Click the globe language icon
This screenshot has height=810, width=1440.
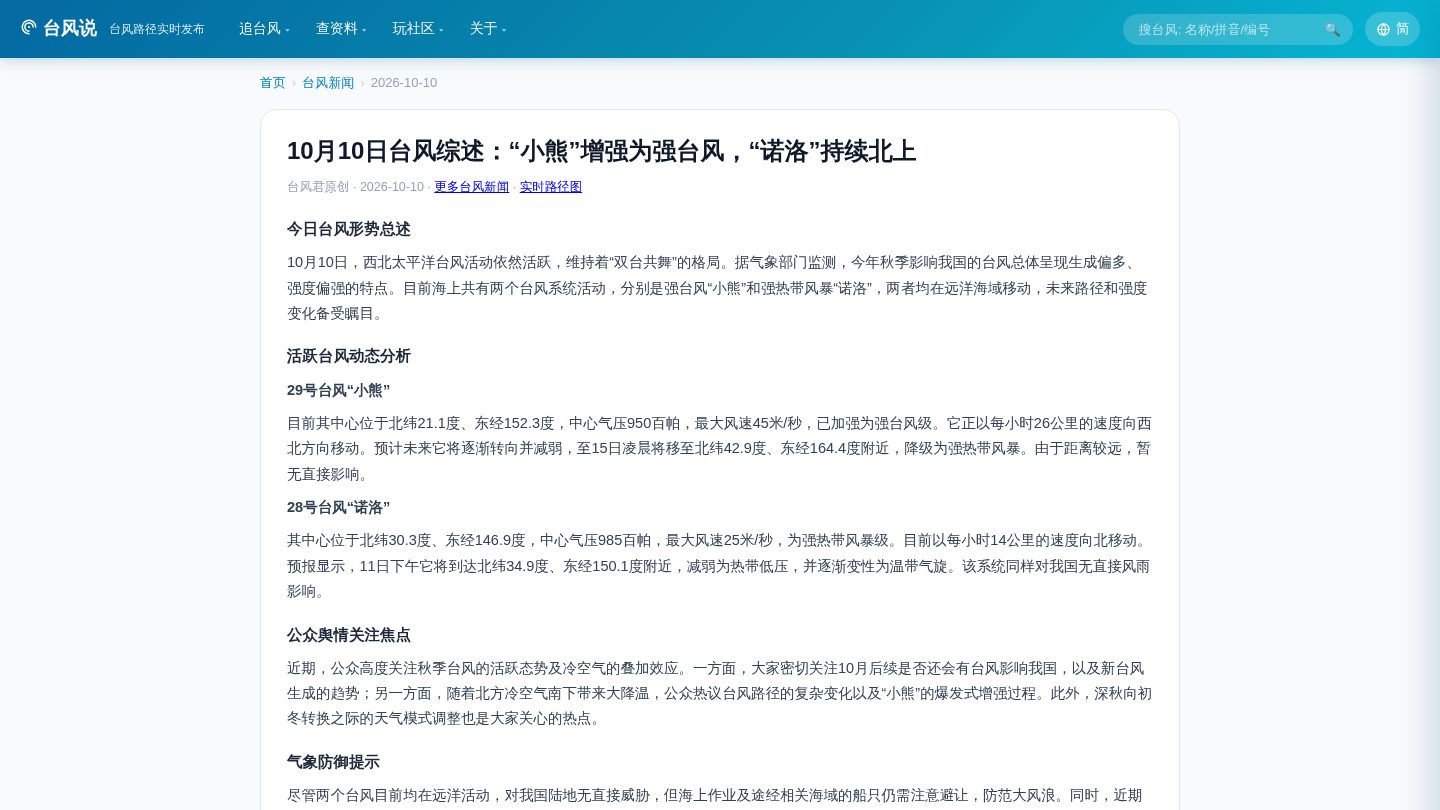coord(1383,29)
